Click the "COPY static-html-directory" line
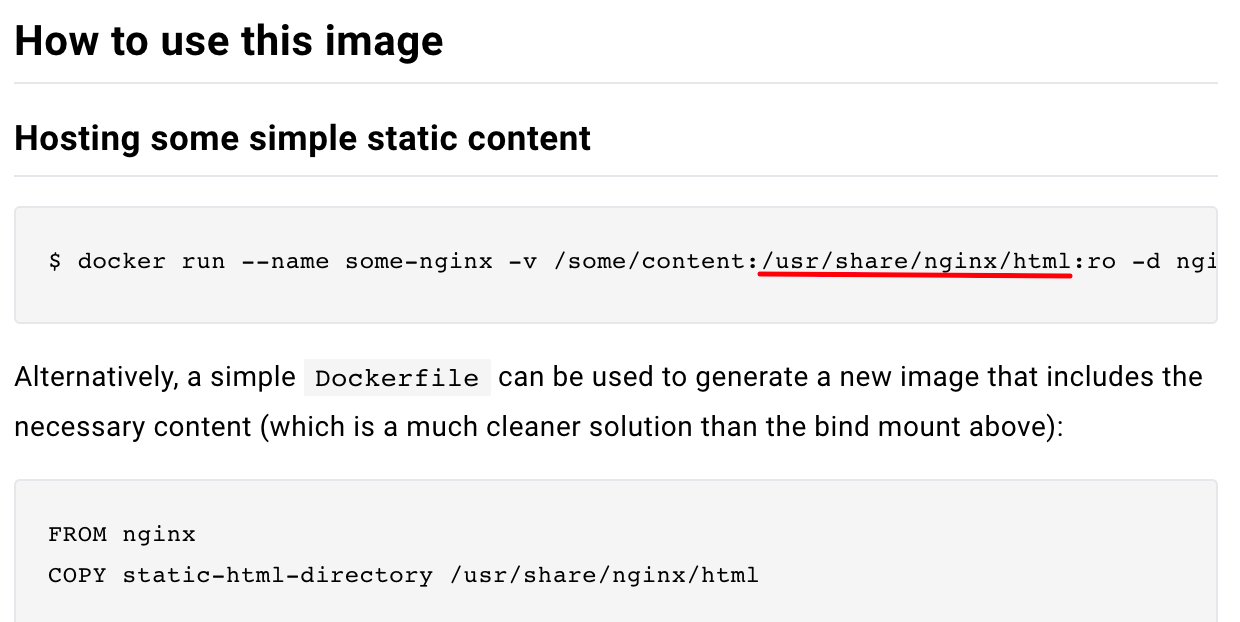This screenshot has width=1240, height=622. point(240,575)
